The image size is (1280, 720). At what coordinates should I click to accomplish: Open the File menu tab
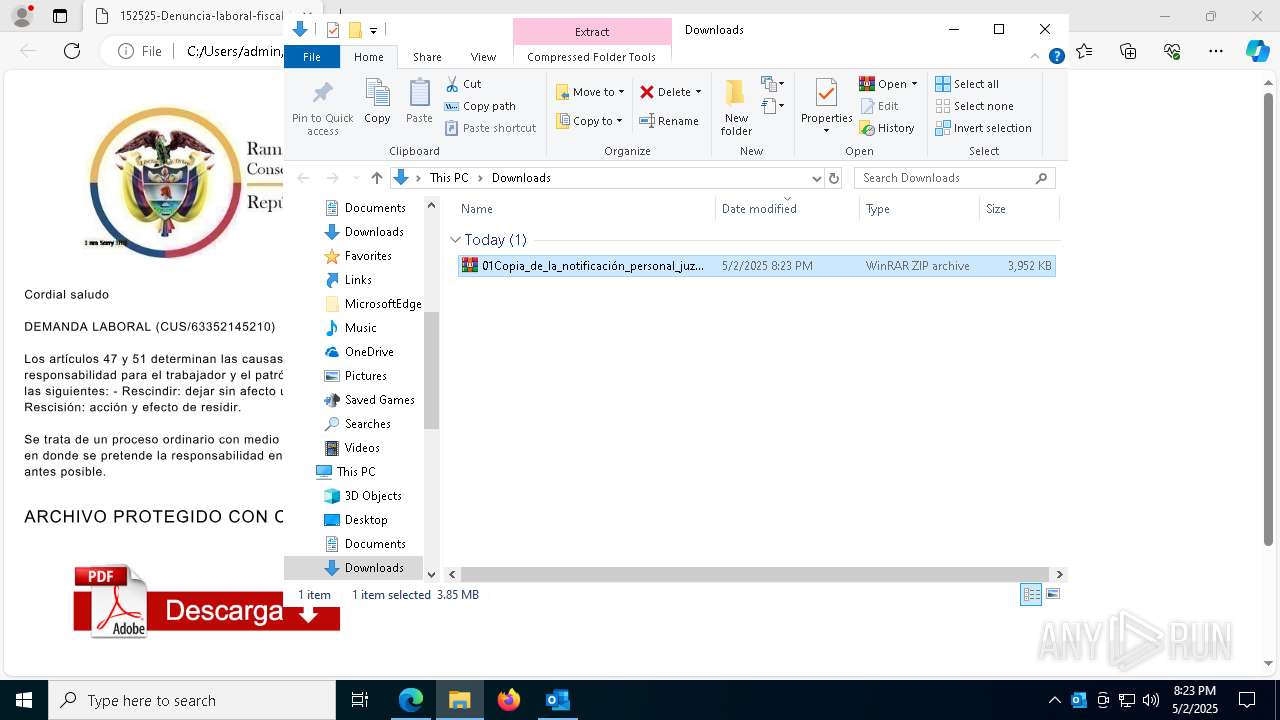(x=312, y=57)
